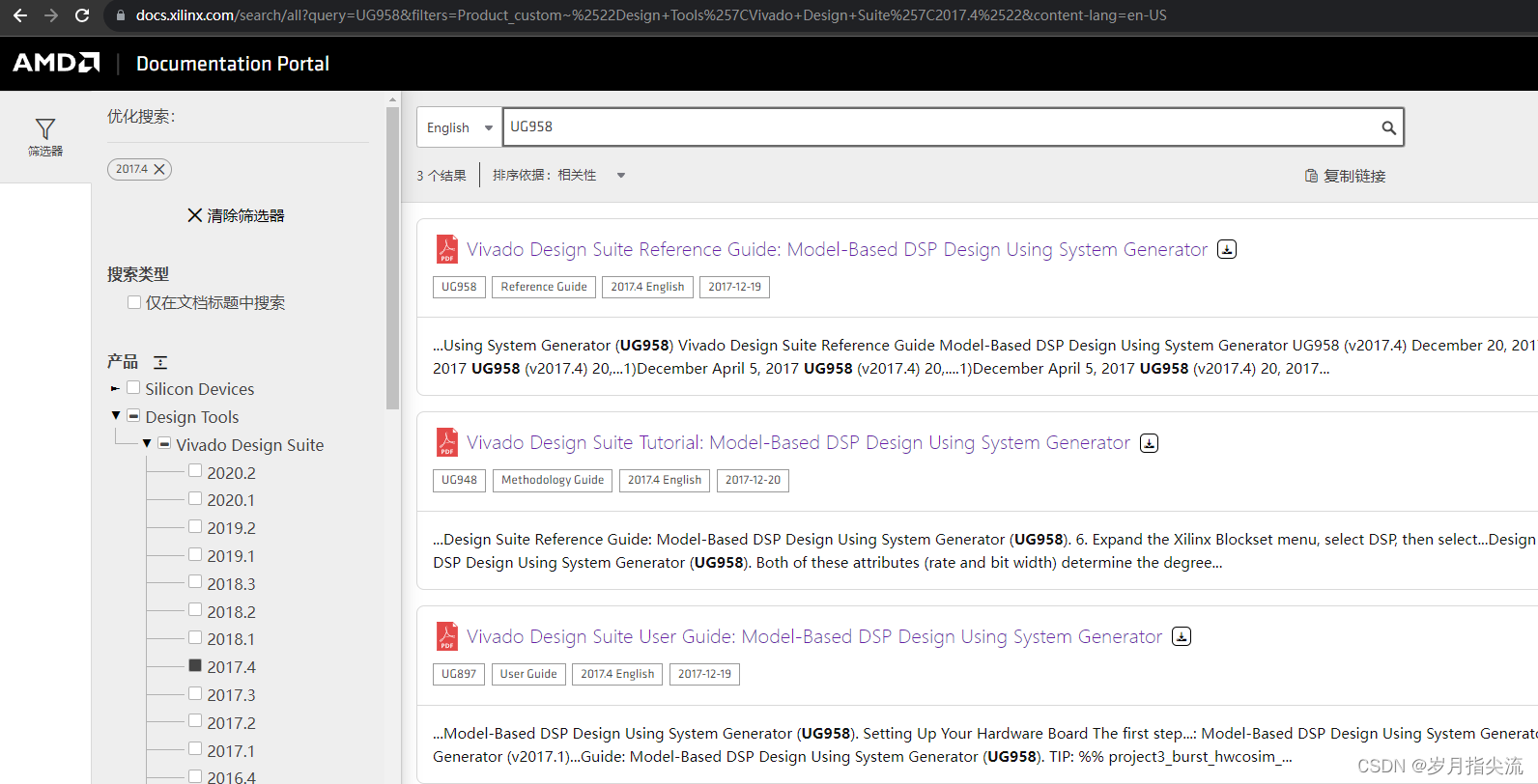
Task: Expand the Silicon Devices tree node
Action: pos(115,388)
